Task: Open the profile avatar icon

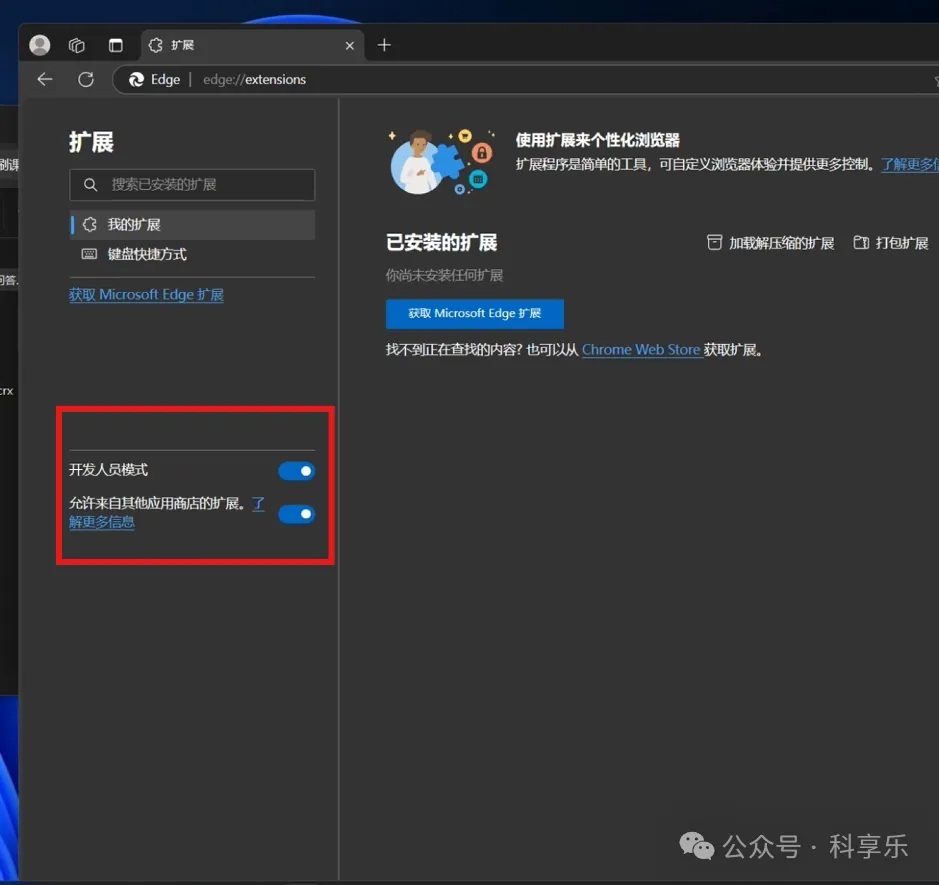Action: [40, 45]
